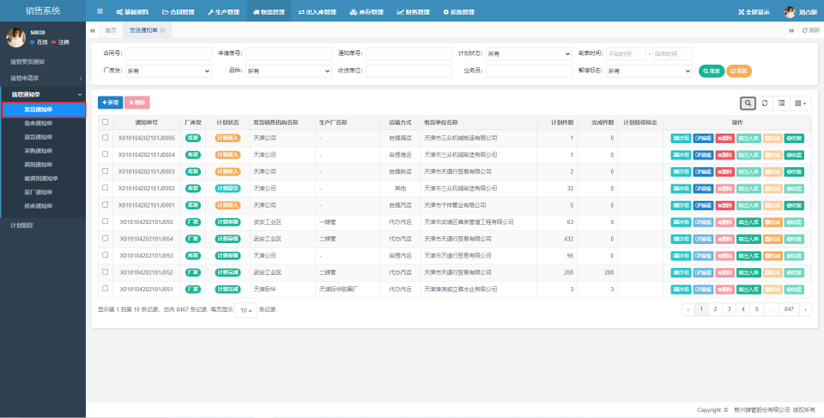824x418 pixels.
Task: Click the blue edit button for row J0003
Action: pyautogui.click(x=703, y=172)
